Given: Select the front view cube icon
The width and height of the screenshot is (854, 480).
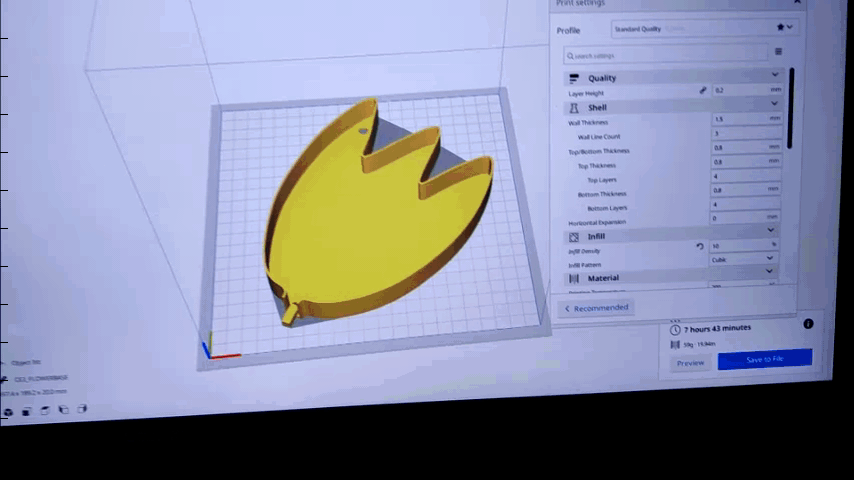Looking at the screenshot, I should point(26,411).
